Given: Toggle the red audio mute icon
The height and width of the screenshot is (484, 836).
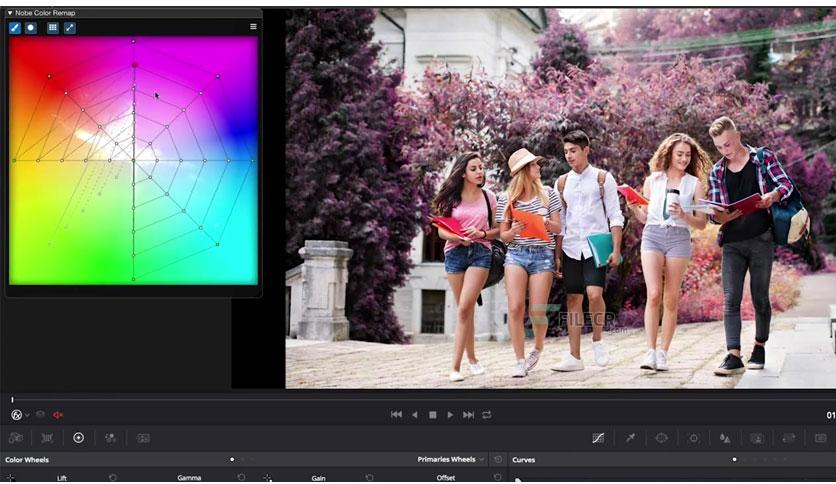Looking at the screenshot, I should tap(58, 415).
